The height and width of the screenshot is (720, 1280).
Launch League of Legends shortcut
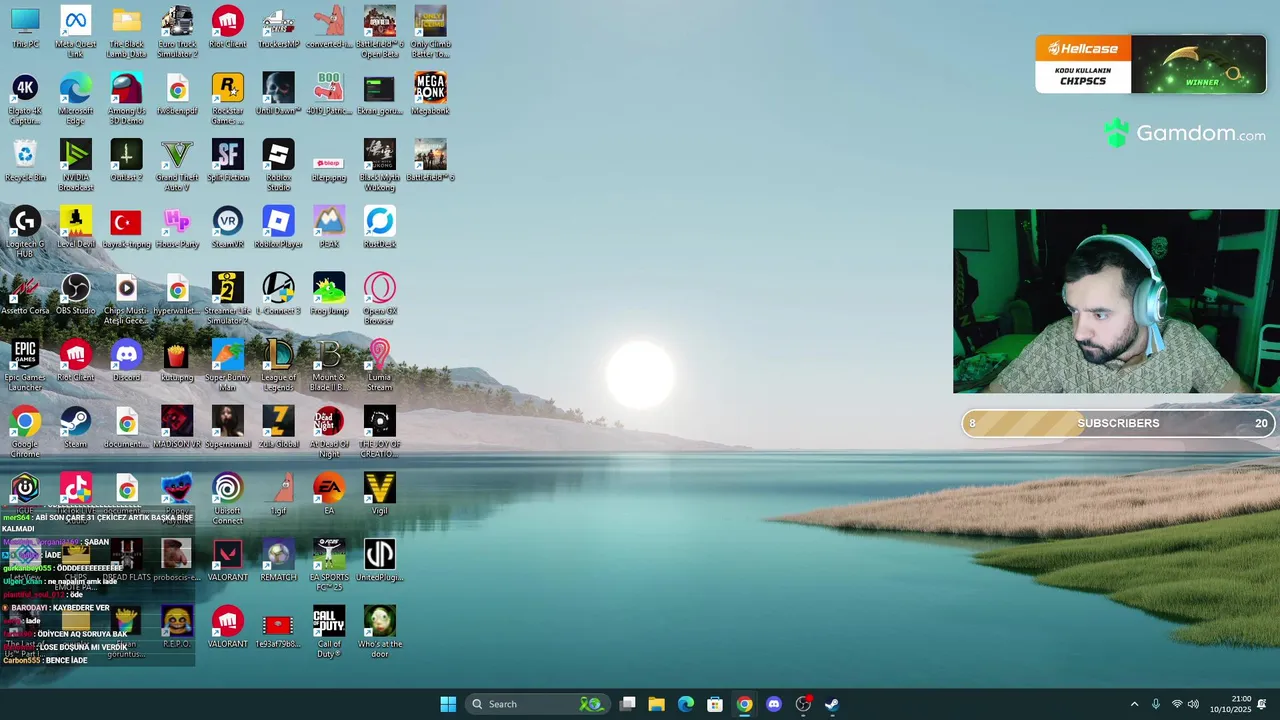click(x=278, y=365)
